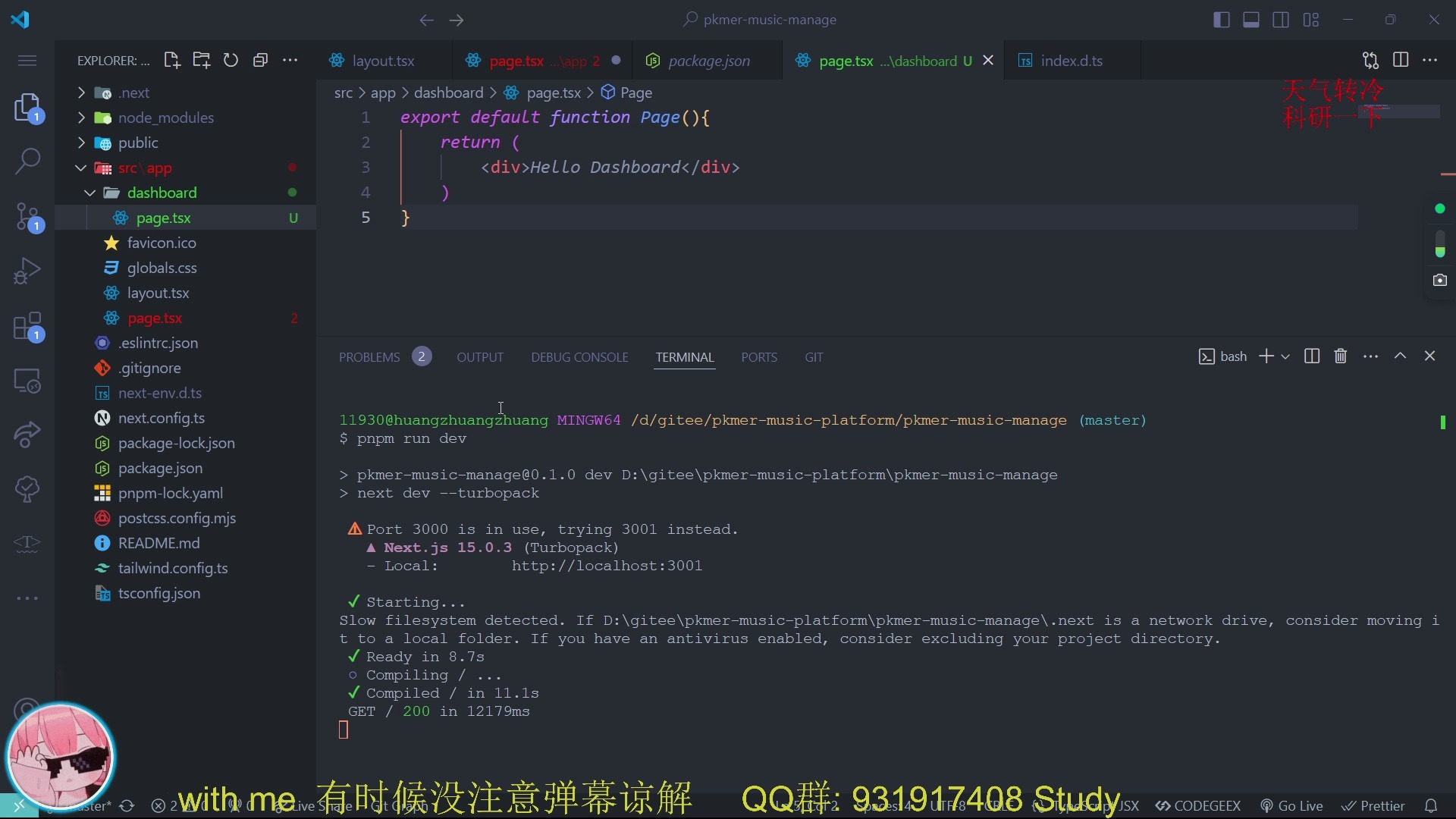Click the editor minimap slider
The height and width of the screenshot is (819, 1456).
[x=1398, y=111]
